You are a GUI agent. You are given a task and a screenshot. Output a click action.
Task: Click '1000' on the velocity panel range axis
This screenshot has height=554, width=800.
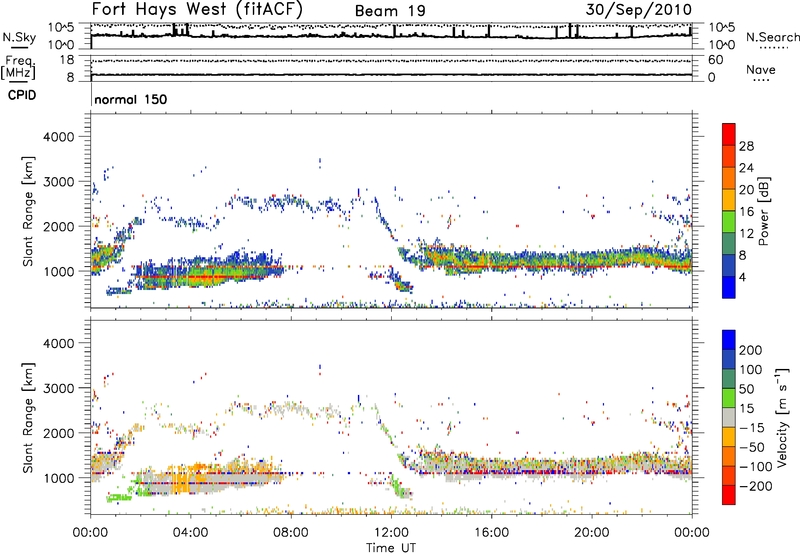pos(59,478)
